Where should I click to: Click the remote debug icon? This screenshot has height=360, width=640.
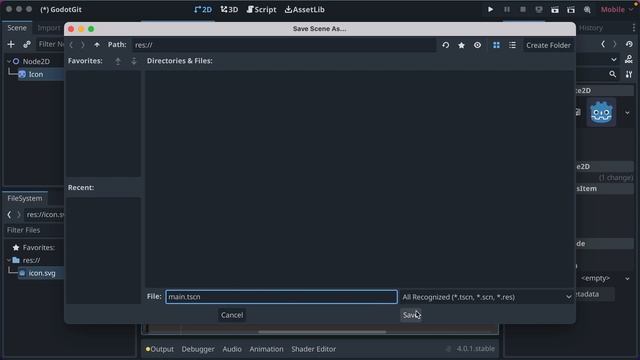[539, 9]
